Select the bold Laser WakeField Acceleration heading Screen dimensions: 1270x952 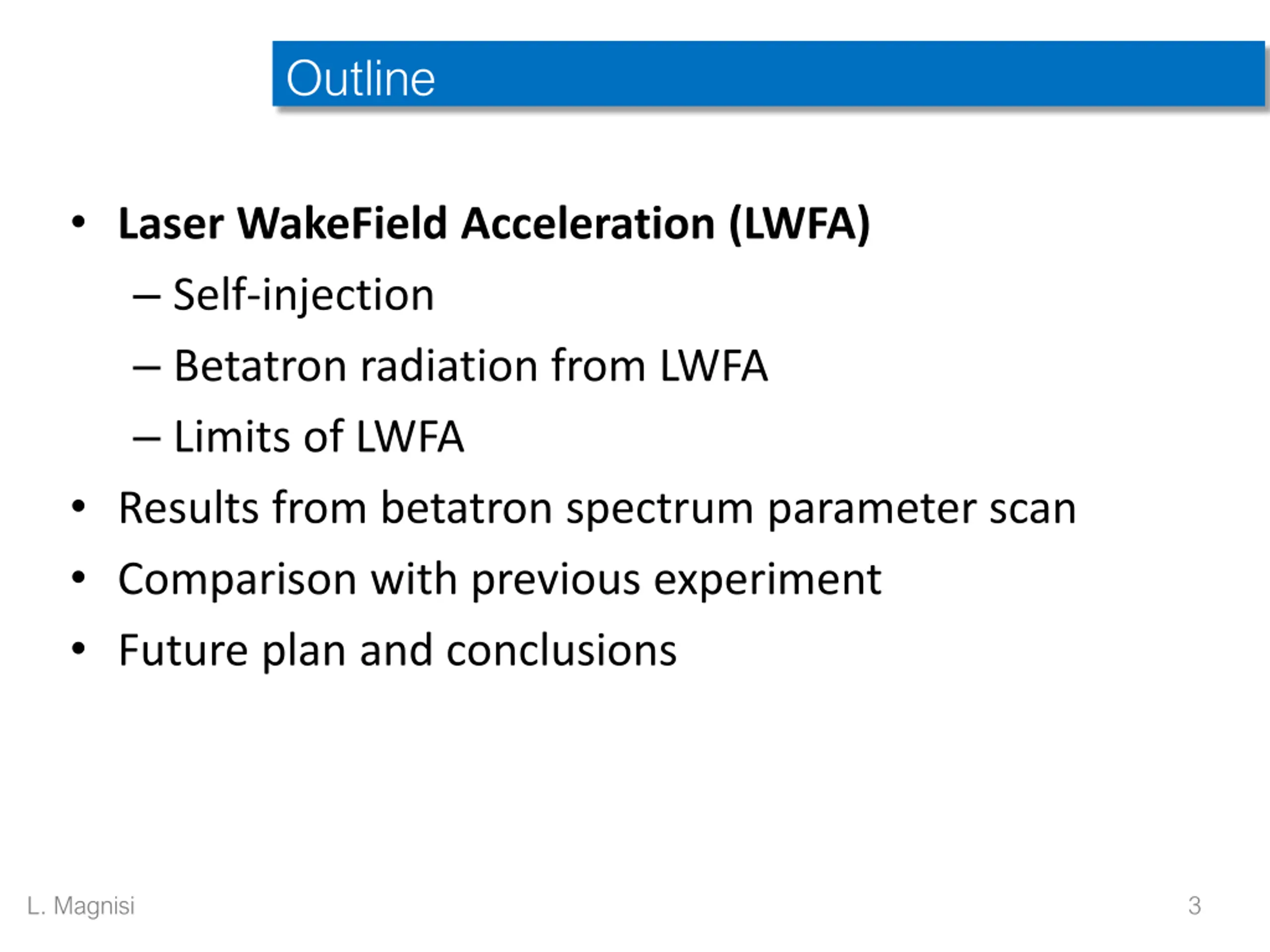[x=494, y=224]
